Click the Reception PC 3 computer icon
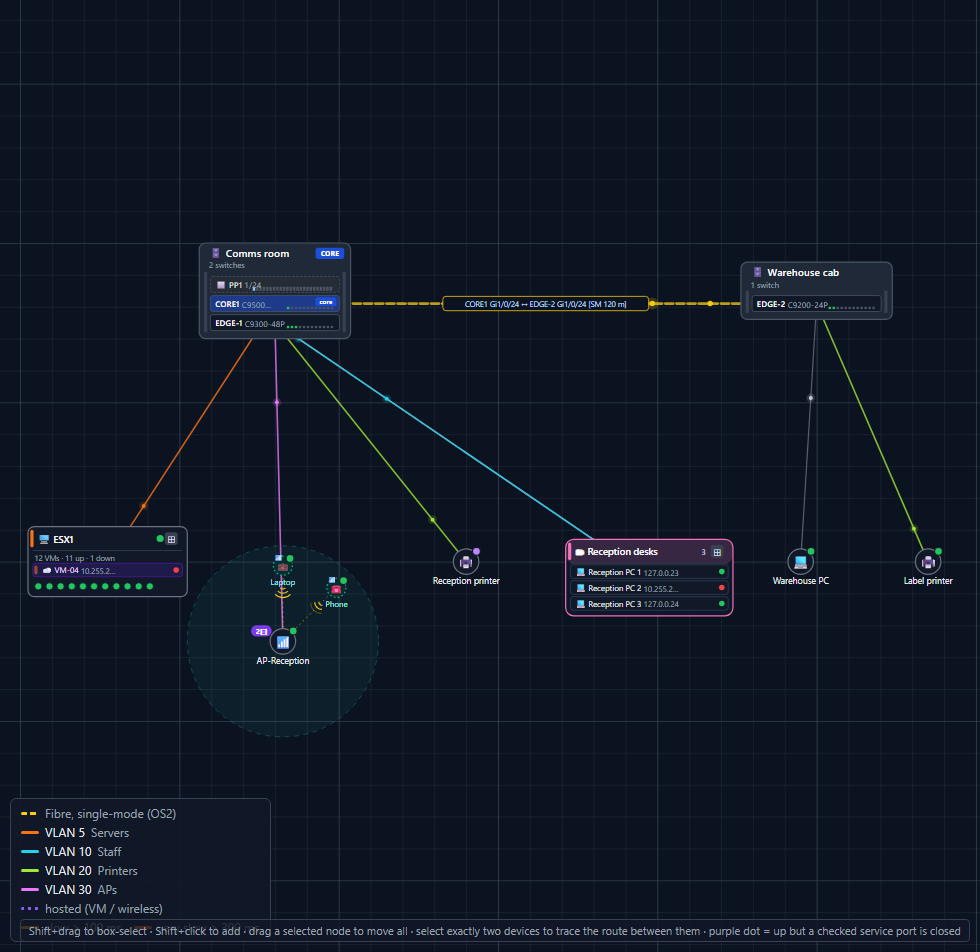The image size is (980, 952). coord(581,604)
